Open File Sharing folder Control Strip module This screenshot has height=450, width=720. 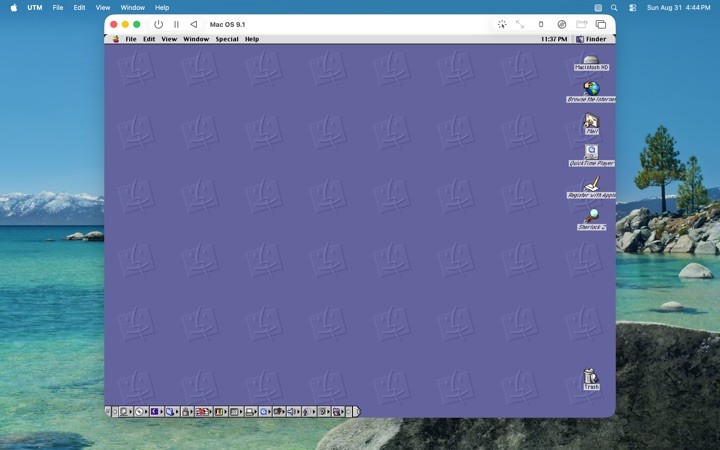172,412
